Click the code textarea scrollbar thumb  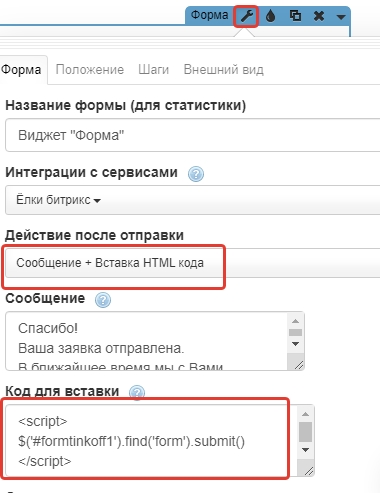pos(306,432)
